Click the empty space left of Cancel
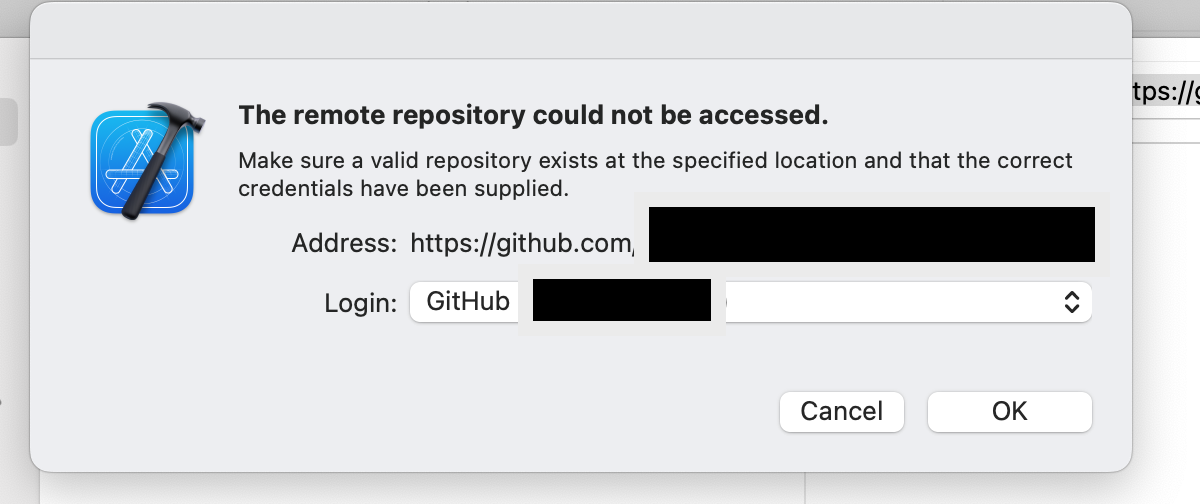The height and width of the screenshot is (504, 1200). tap(500, 411)
